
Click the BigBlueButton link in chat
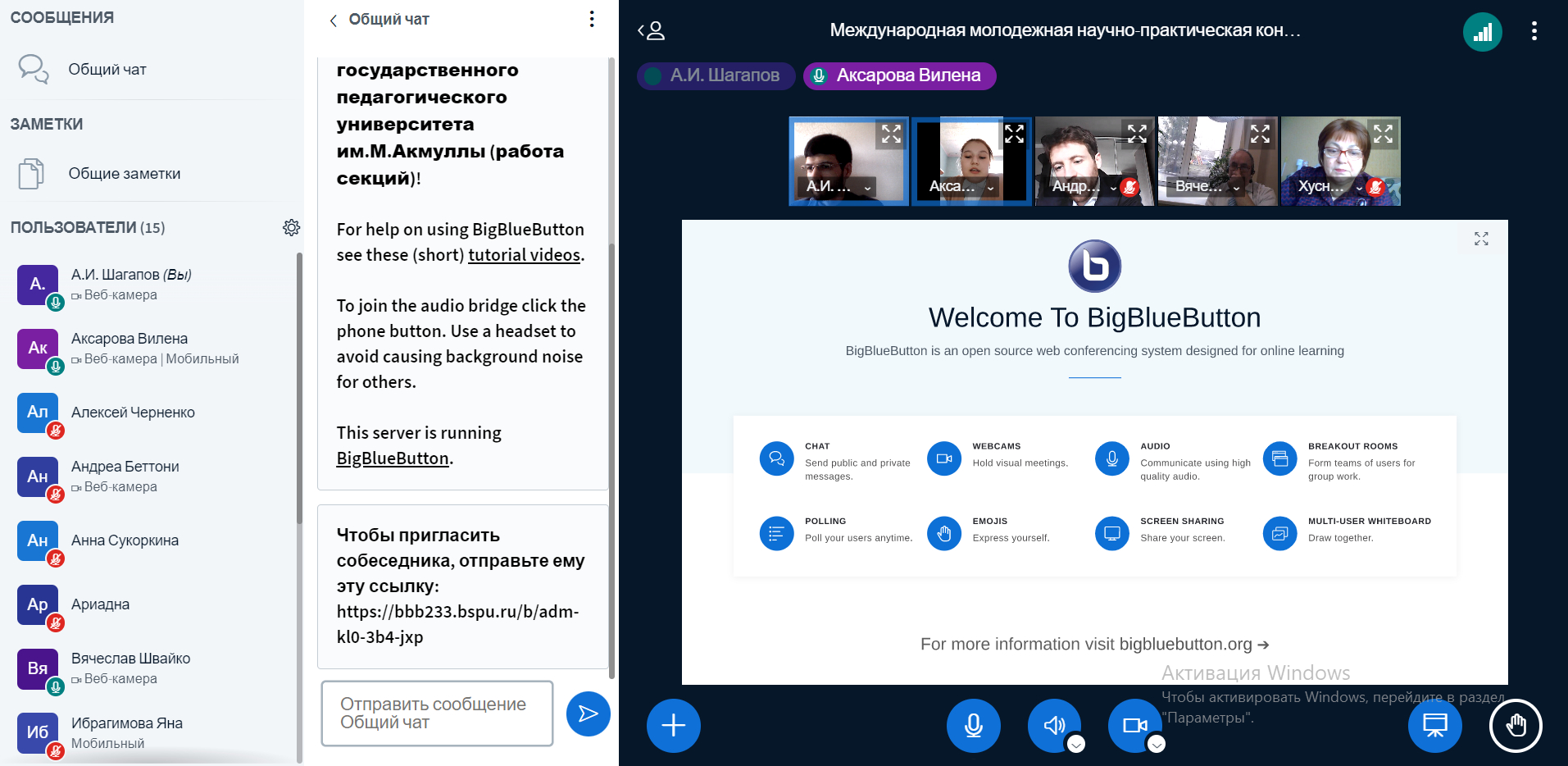click(393, 458)
